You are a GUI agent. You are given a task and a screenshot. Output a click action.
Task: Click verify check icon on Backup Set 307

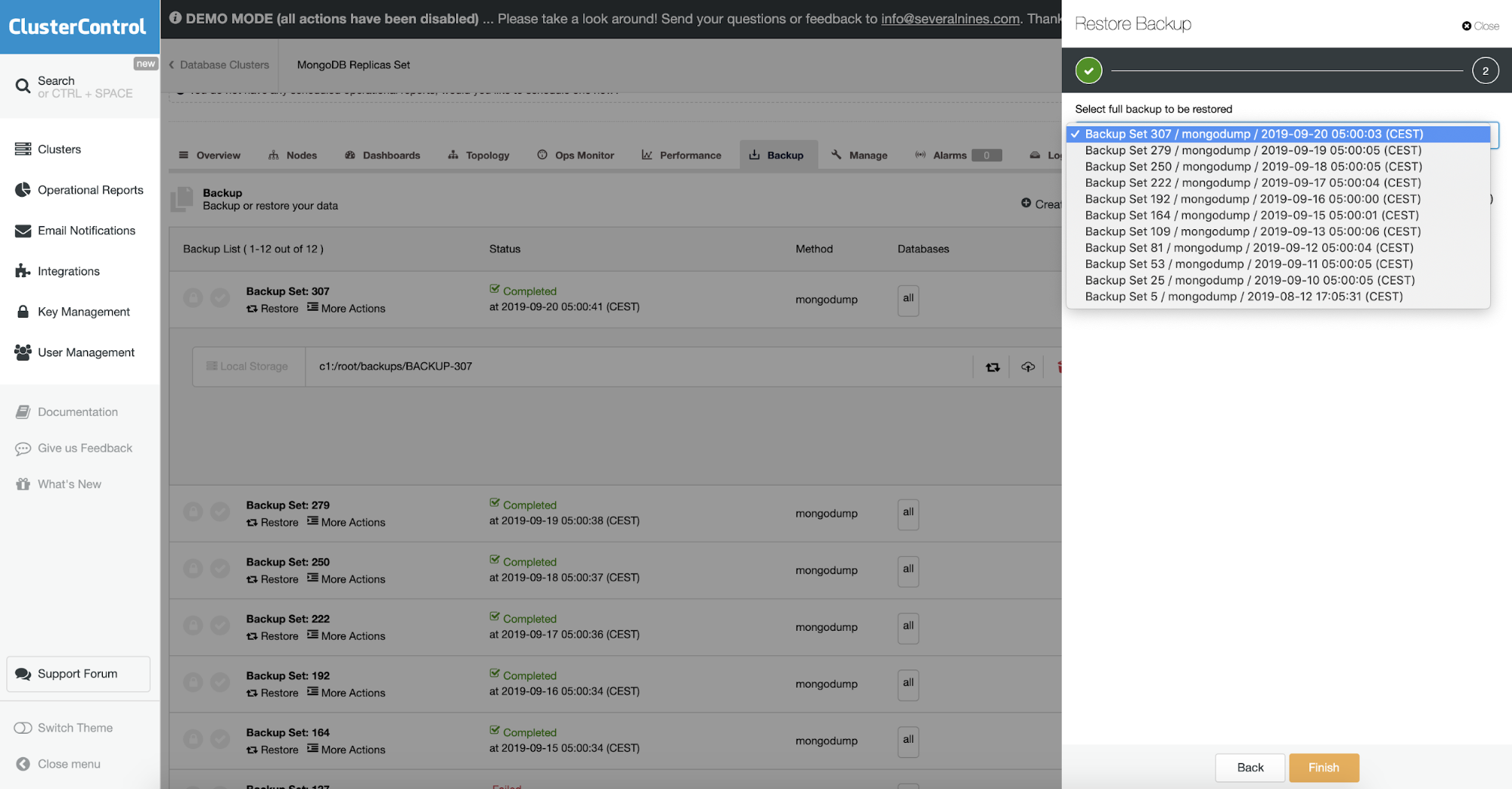[220, 298]
